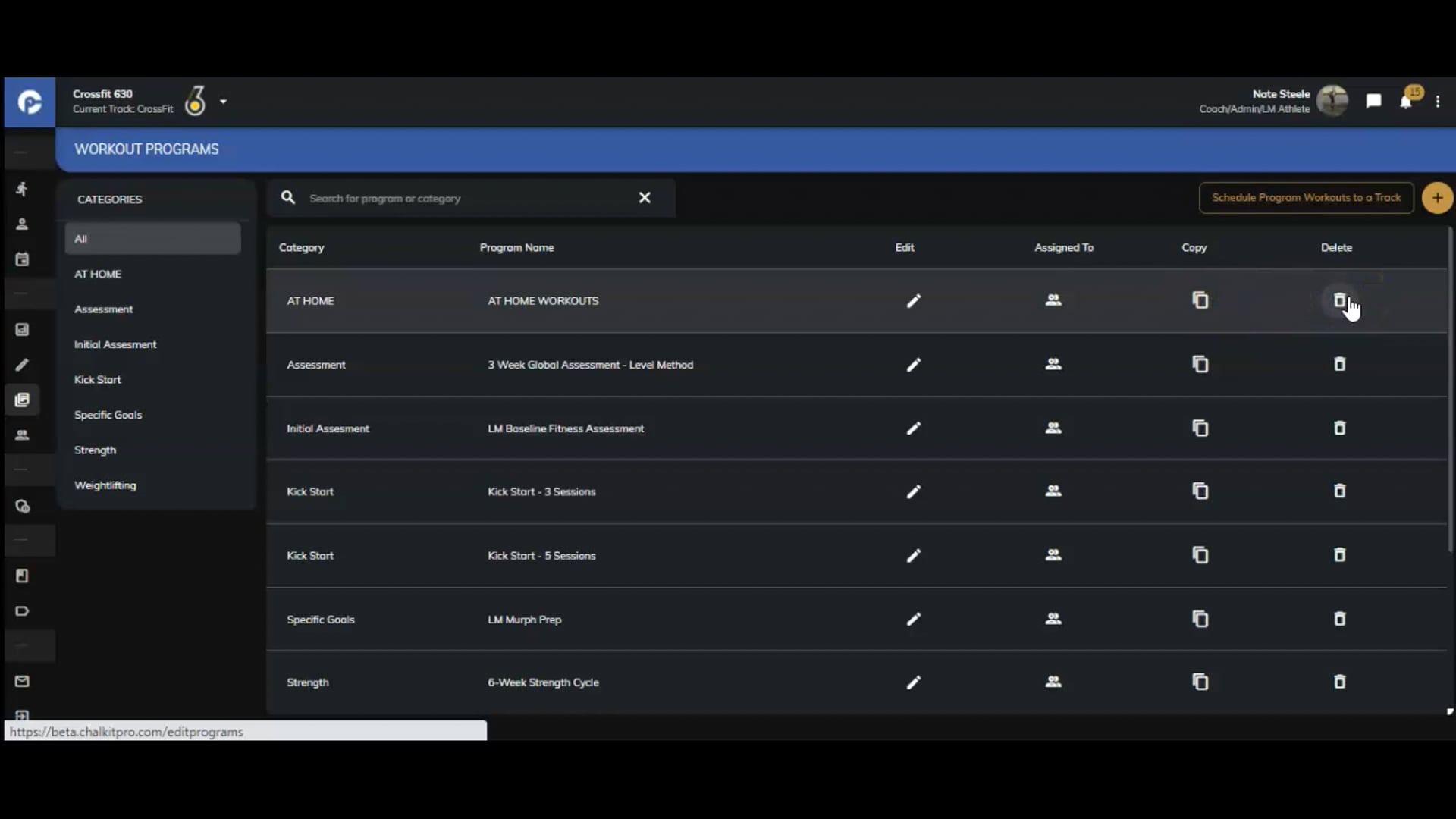
Task: Click the Category column header
Action: pos(301,248)
